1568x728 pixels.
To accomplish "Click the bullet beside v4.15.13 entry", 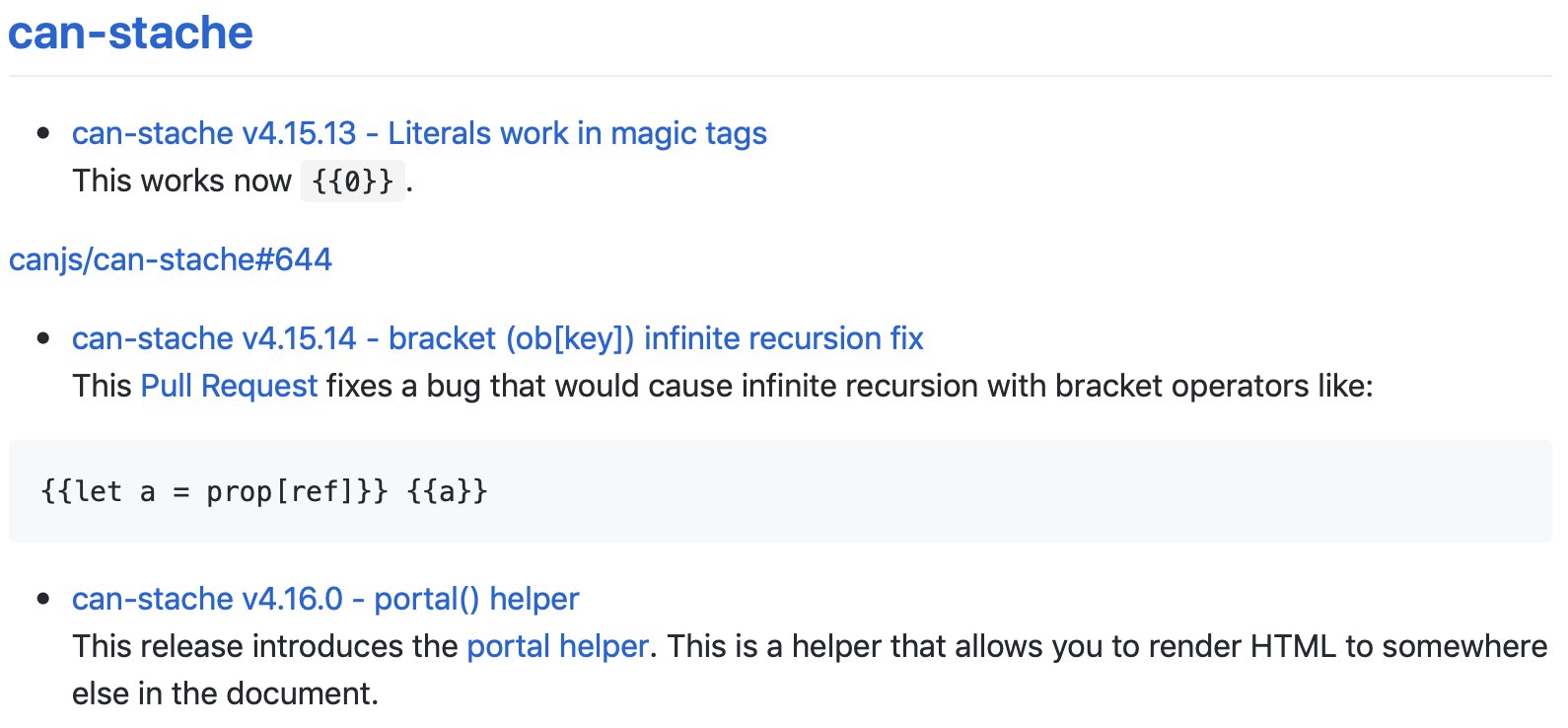I will tap(42, 133).
